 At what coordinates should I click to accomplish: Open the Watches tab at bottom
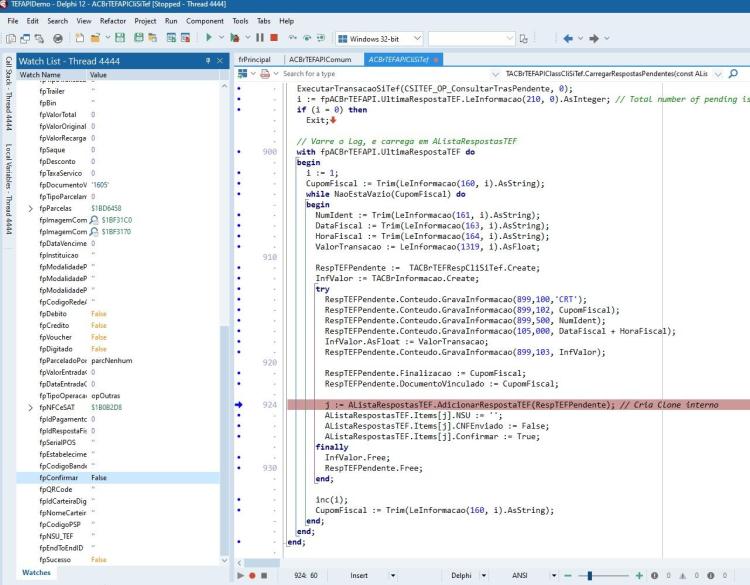point(36,573)
